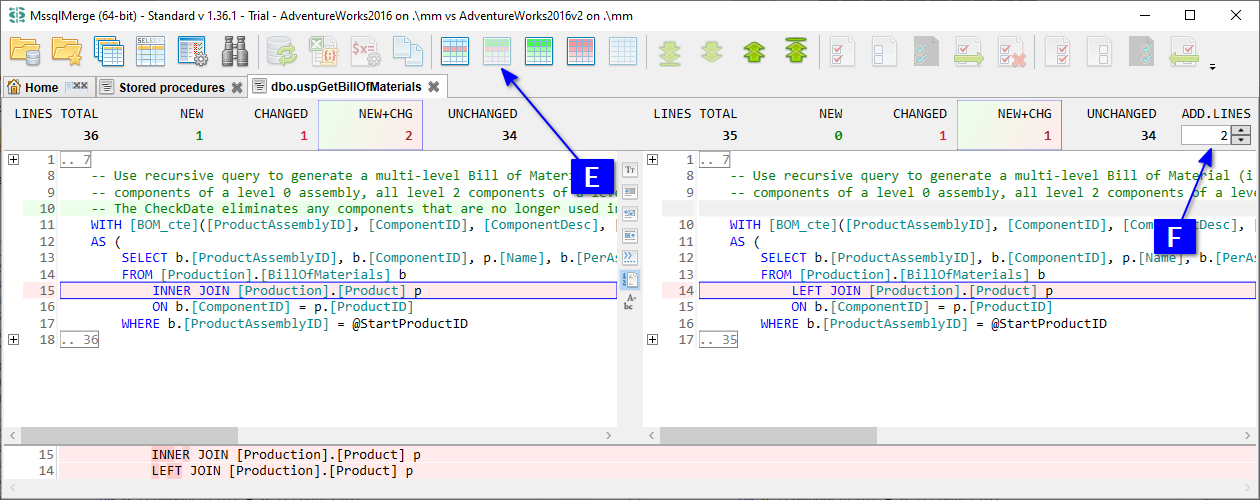Open toolbar overflow options arrow
Screen dimensions: 1260x500
pos(1213,68)
